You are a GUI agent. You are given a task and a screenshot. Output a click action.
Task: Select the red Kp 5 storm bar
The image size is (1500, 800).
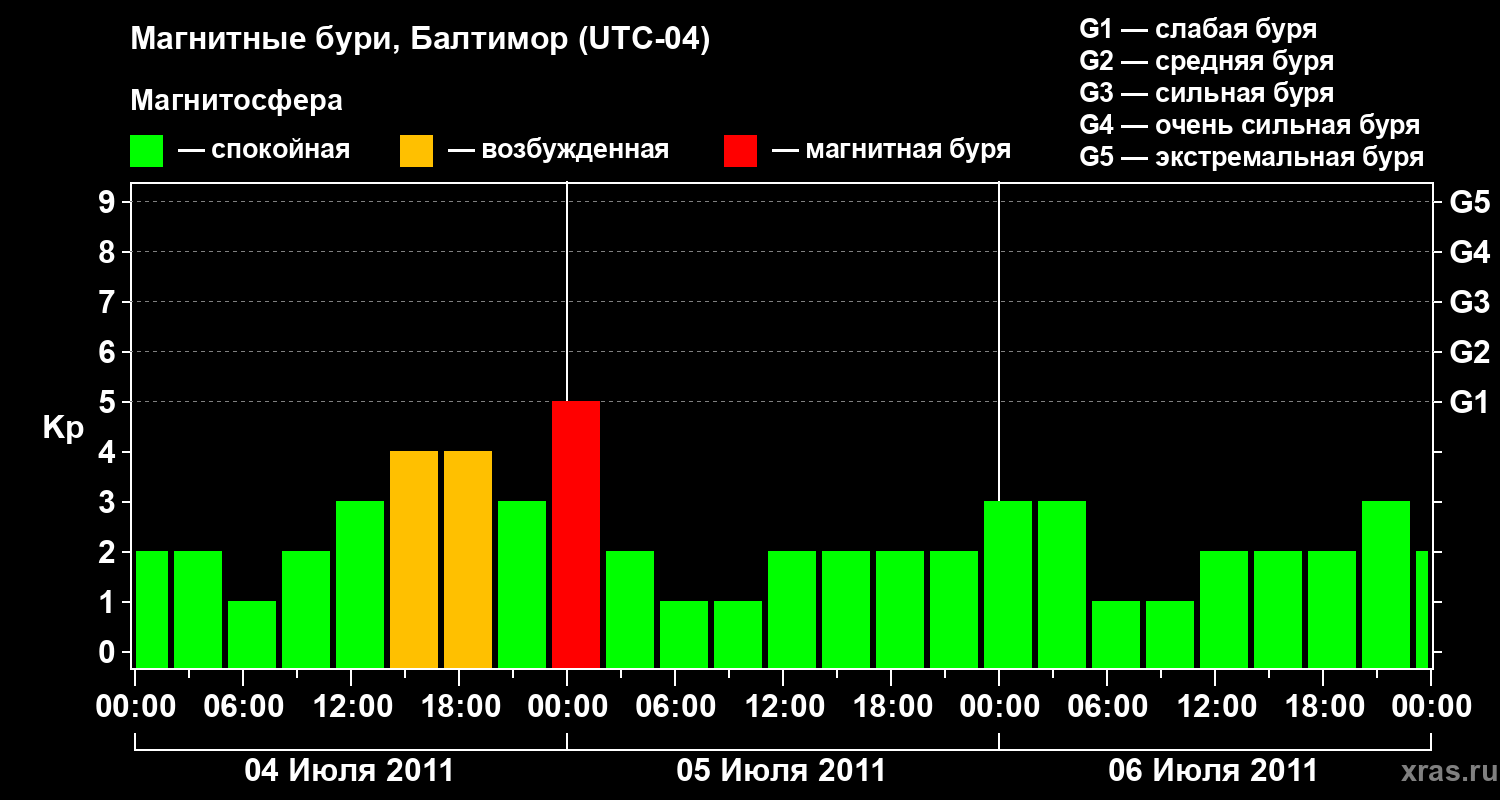pyautogui.click(x=576, y=534)
